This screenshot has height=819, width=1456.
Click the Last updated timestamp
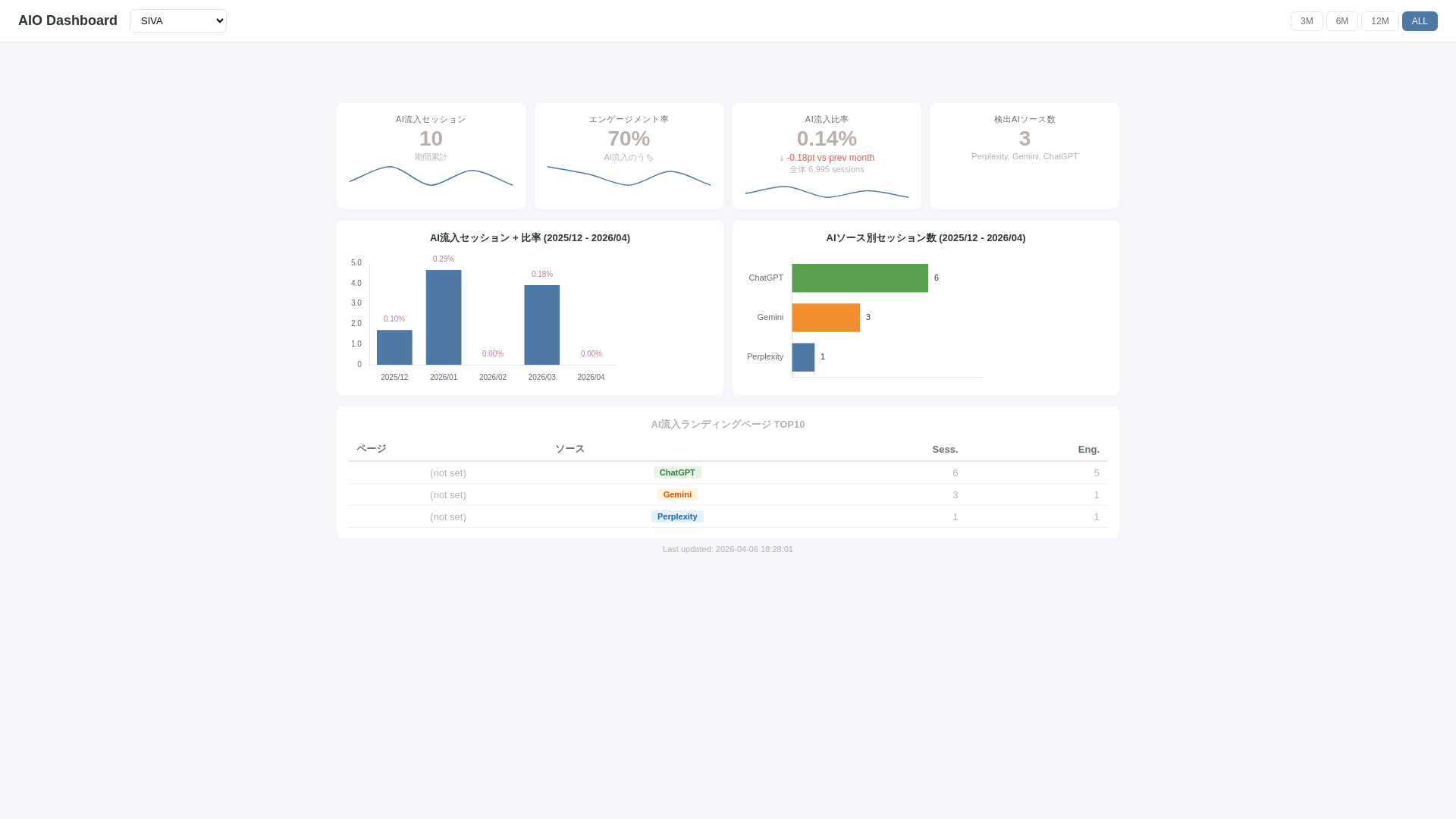[x=728, y=550]
